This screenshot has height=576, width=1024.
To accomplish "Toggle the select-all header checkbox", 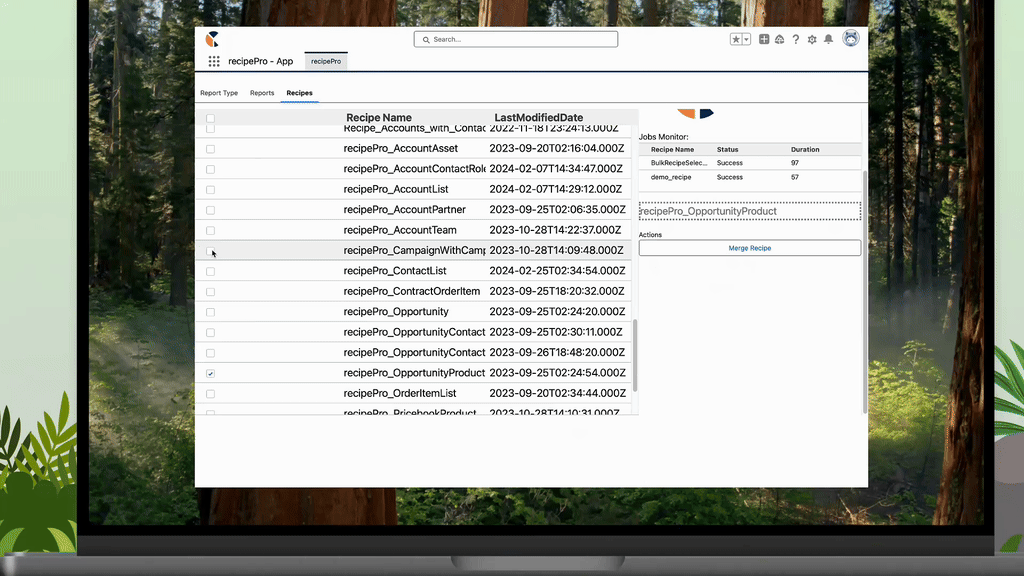I will (210, 118).
